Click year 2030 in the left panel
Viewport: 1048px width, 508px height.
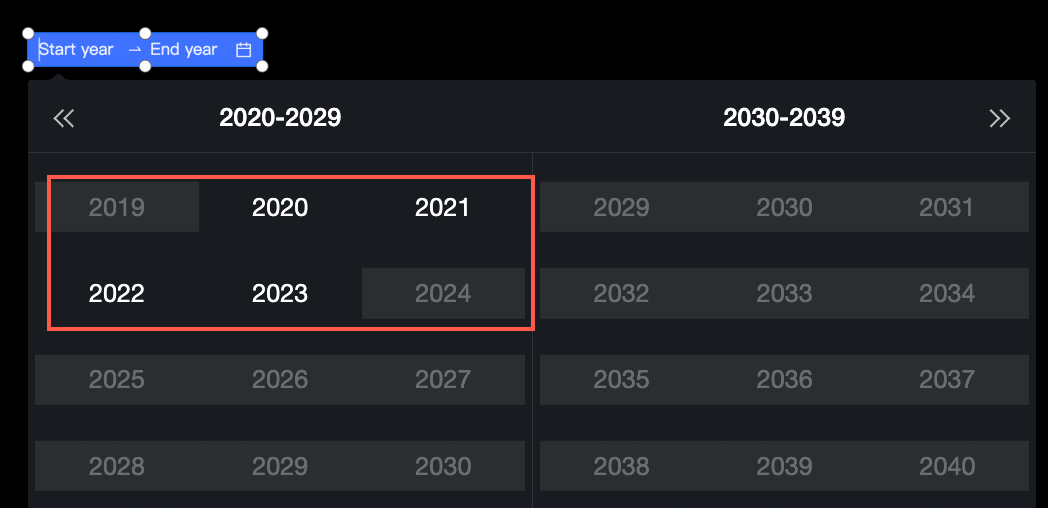[x=443, y=466]
